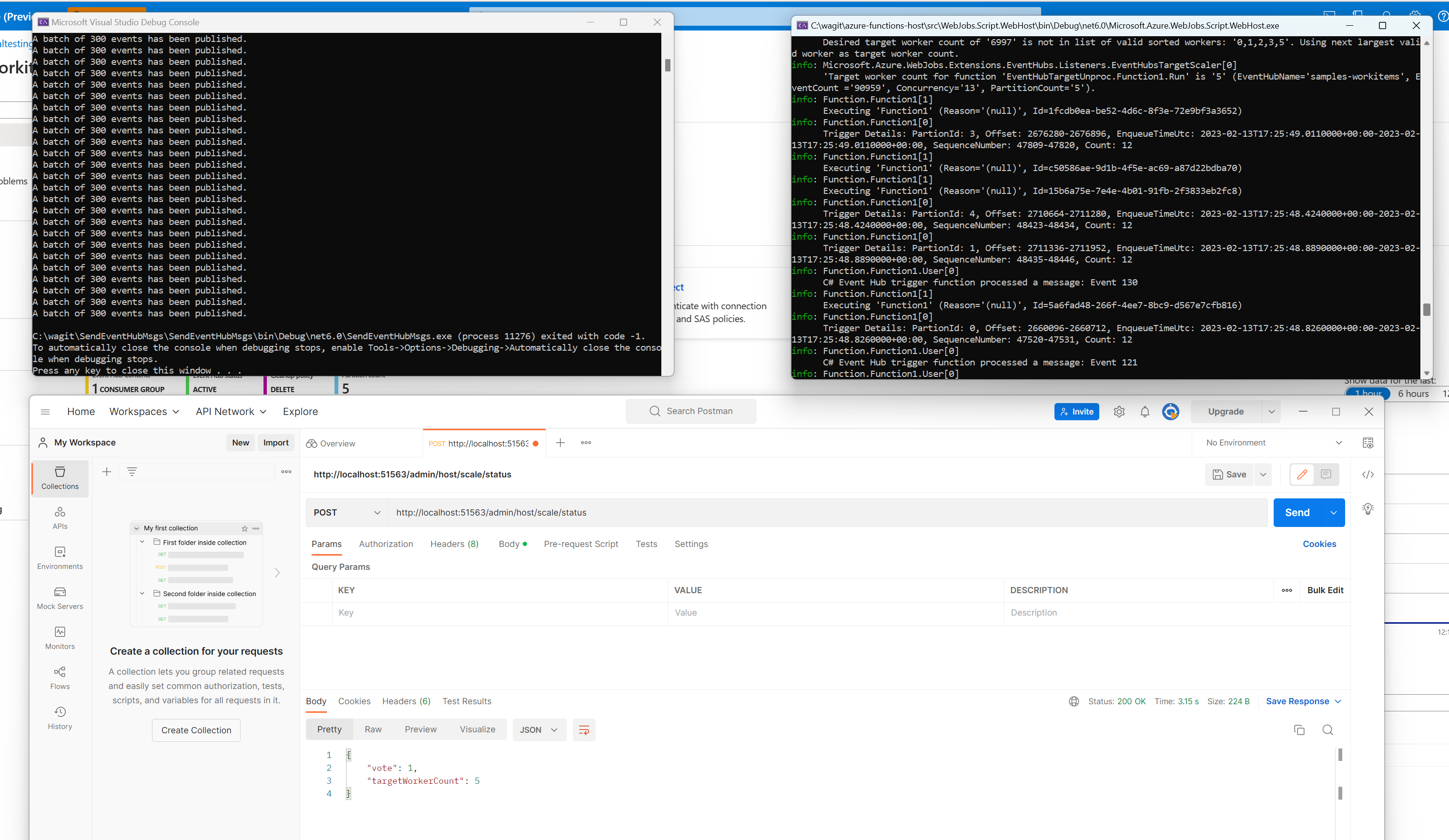Toggle the pencil edit mode button

pyautogui.click(x=1302, y=475)
